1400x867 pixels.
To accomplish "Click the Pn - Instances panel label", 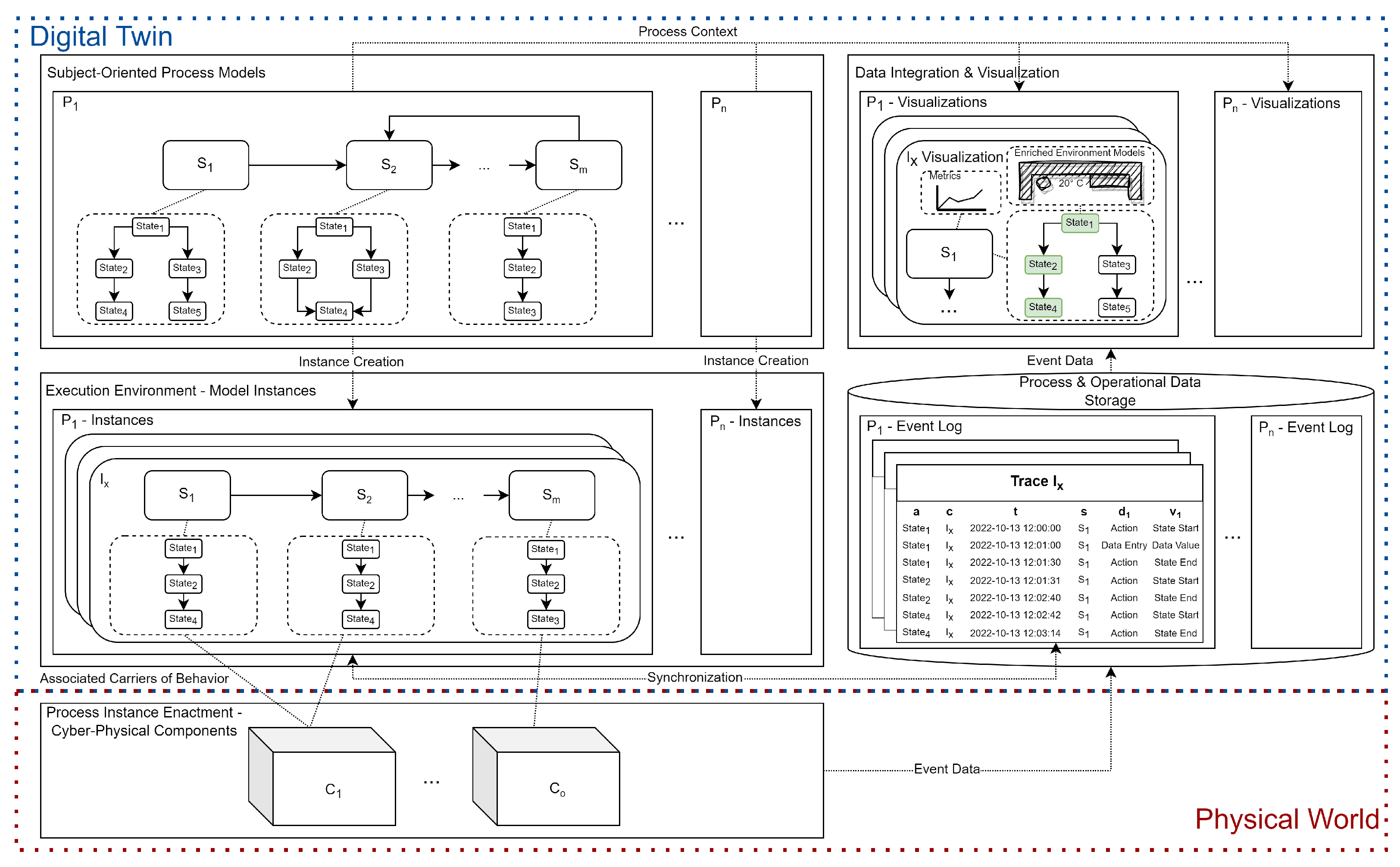I will pos(755,421).
